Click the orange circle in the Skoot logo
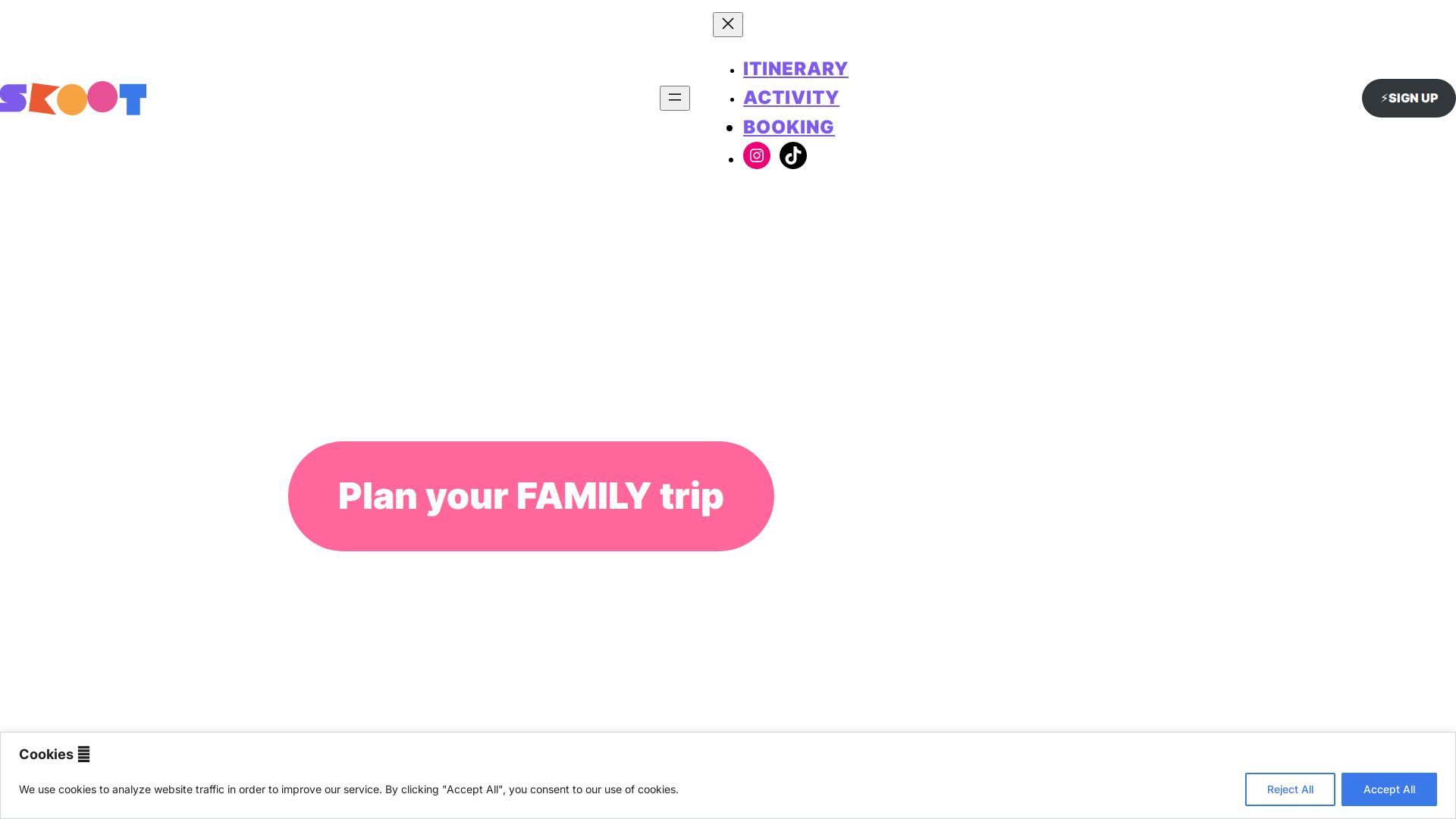This screenshot has height=819, width=1456. pos(72,100)
